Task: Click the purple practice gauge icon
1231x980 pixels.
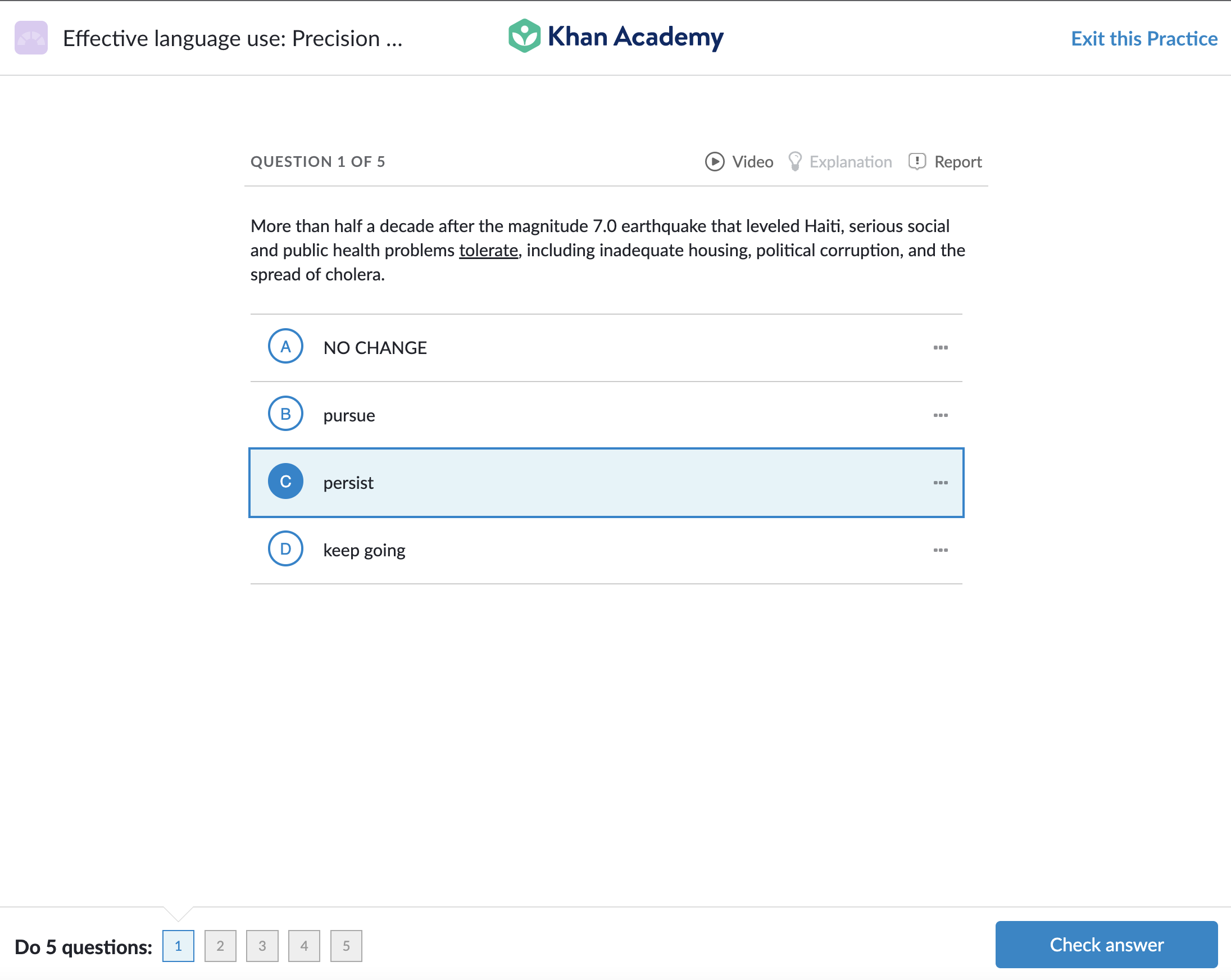Action: point(31,38)
